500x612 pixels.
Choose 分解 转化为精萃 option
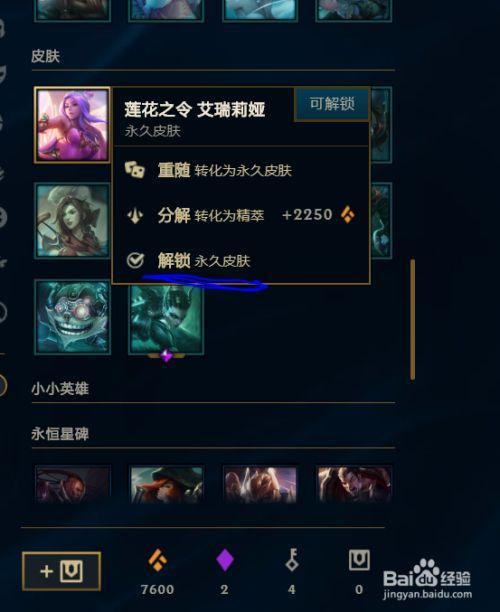(240, 215)
